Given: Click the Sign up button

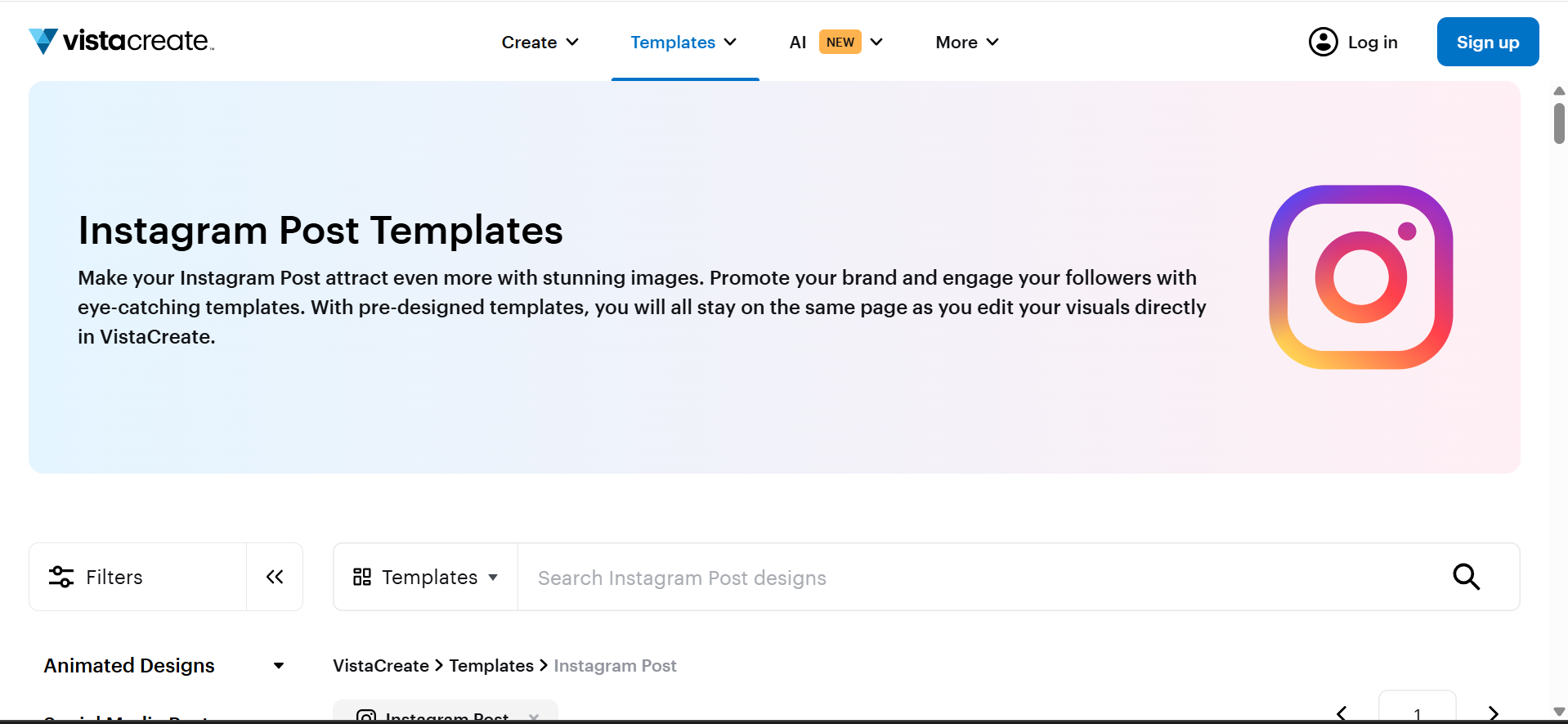Looking at the screenshot, I should pos(1487,42).
